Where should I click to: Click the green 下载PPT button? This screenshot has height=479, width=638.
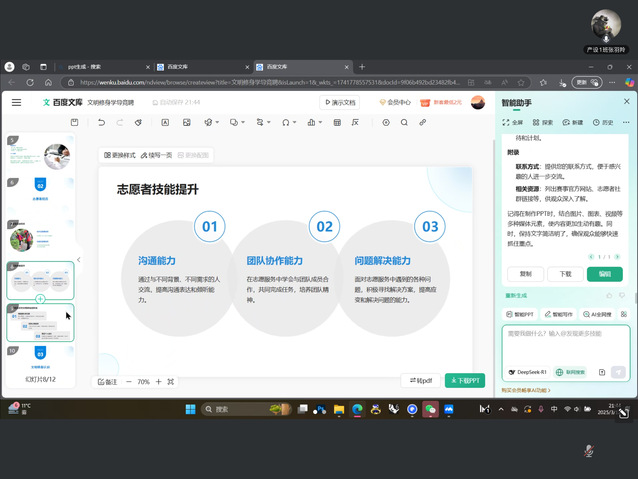(464, 381)
